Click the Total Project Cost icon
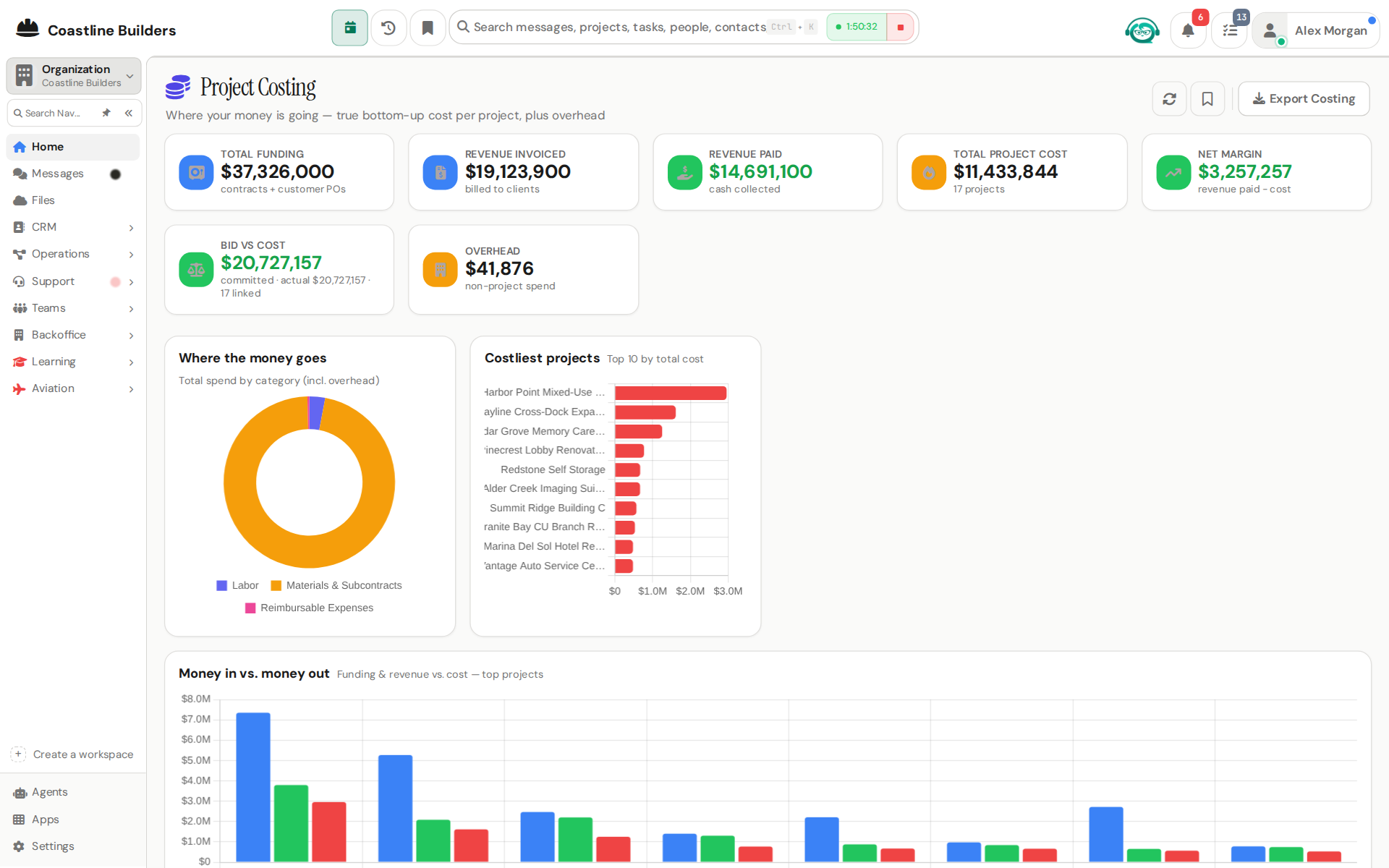Viewport: 1389px width, 868px height. click(x=929, y=172)
